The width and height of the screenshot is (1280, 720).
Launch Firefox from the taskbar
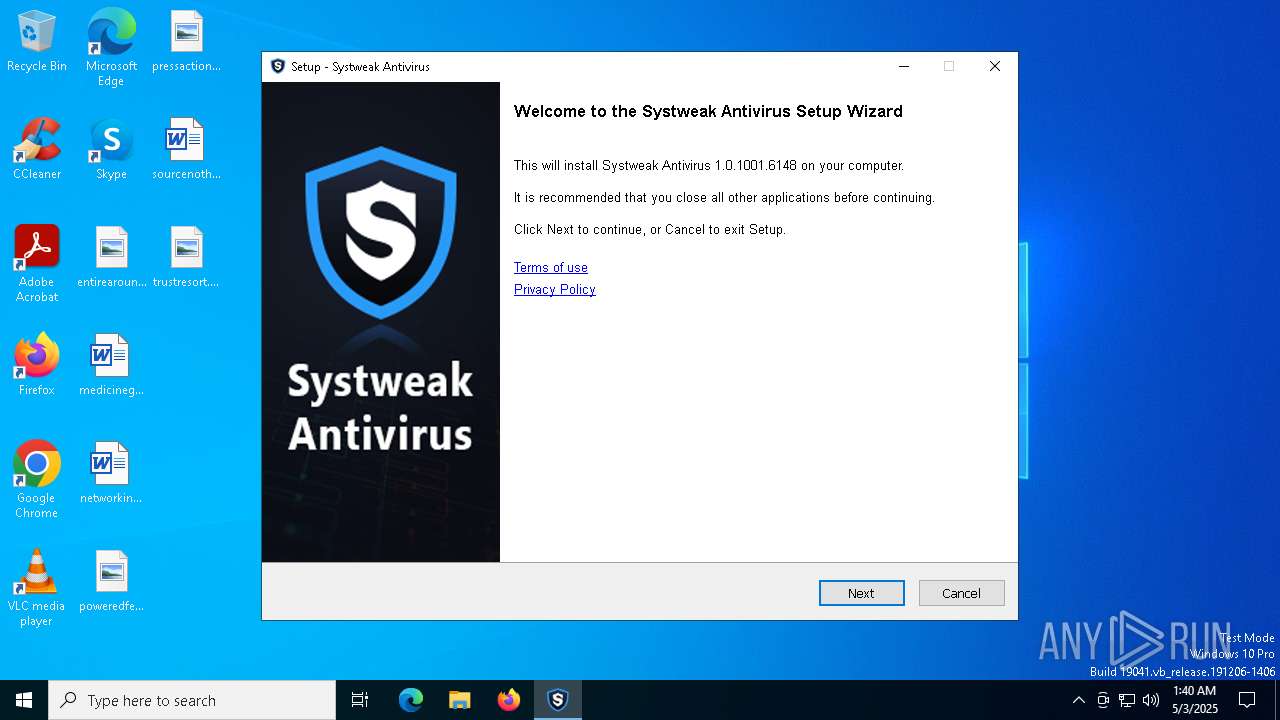pos(509,700)
